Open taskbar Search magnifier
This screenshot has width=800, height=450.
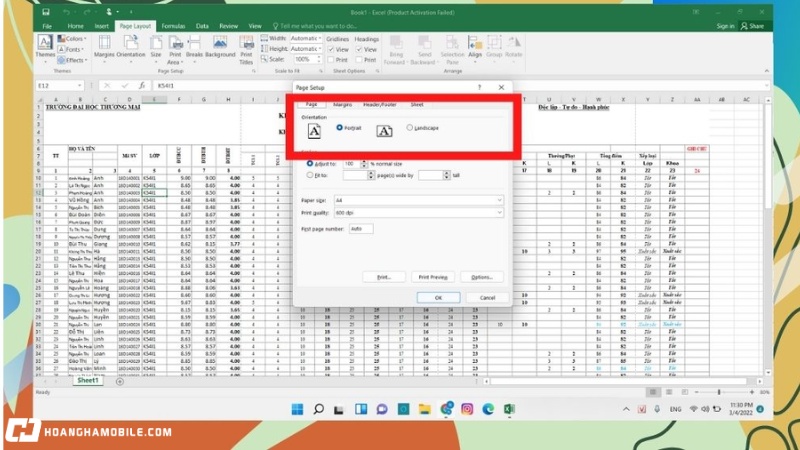click(x=318, y=409)
